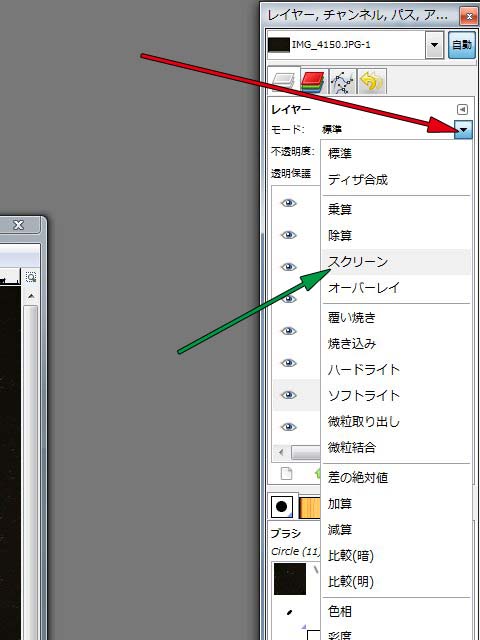Viewport: 480px width, 640px height.
Task: Toggle the eye icon of the topmost layer
Action: tap(289, 203)
